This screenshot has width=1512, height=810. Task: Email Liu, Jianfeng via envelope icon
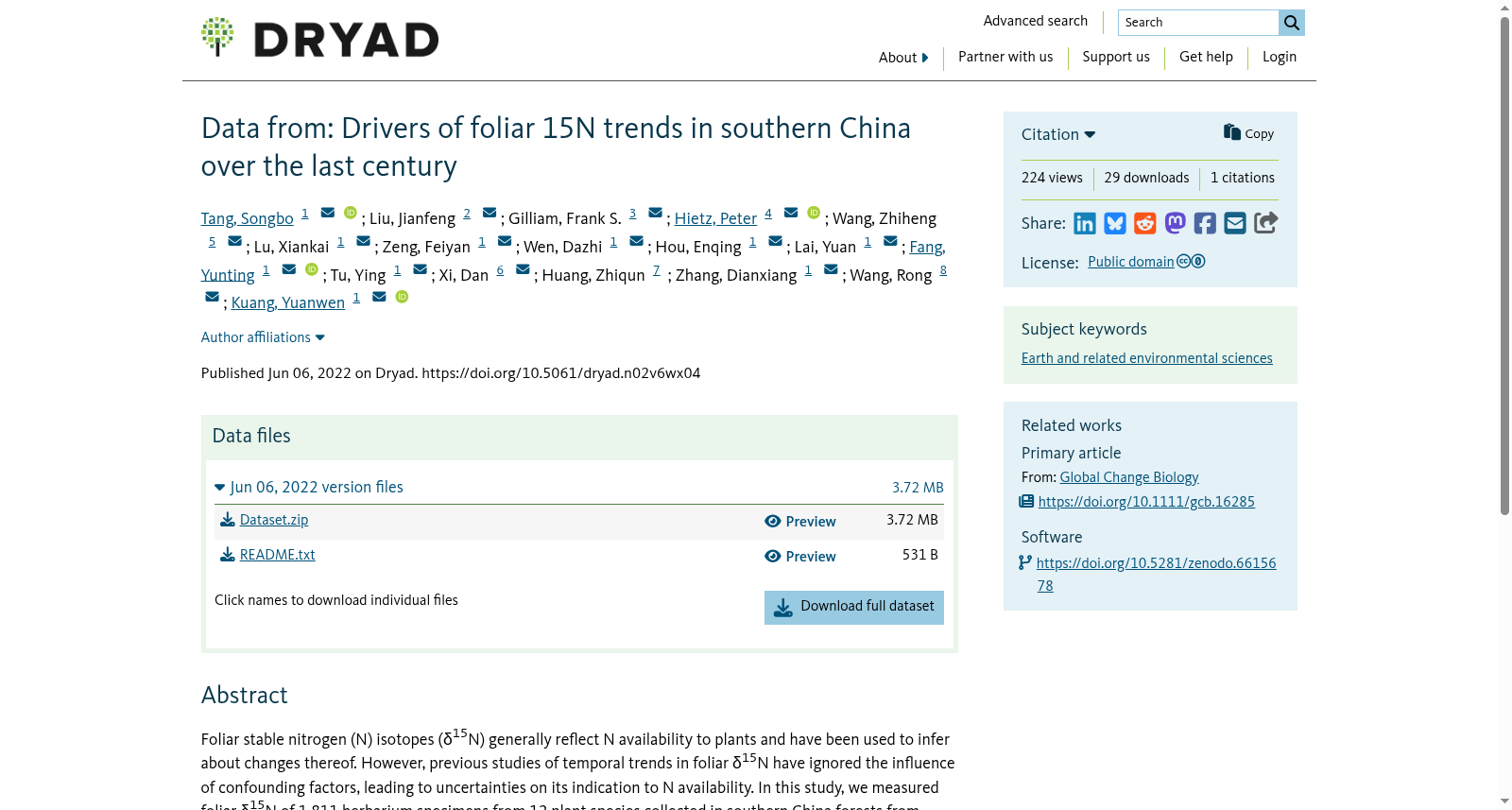point(490,213)
